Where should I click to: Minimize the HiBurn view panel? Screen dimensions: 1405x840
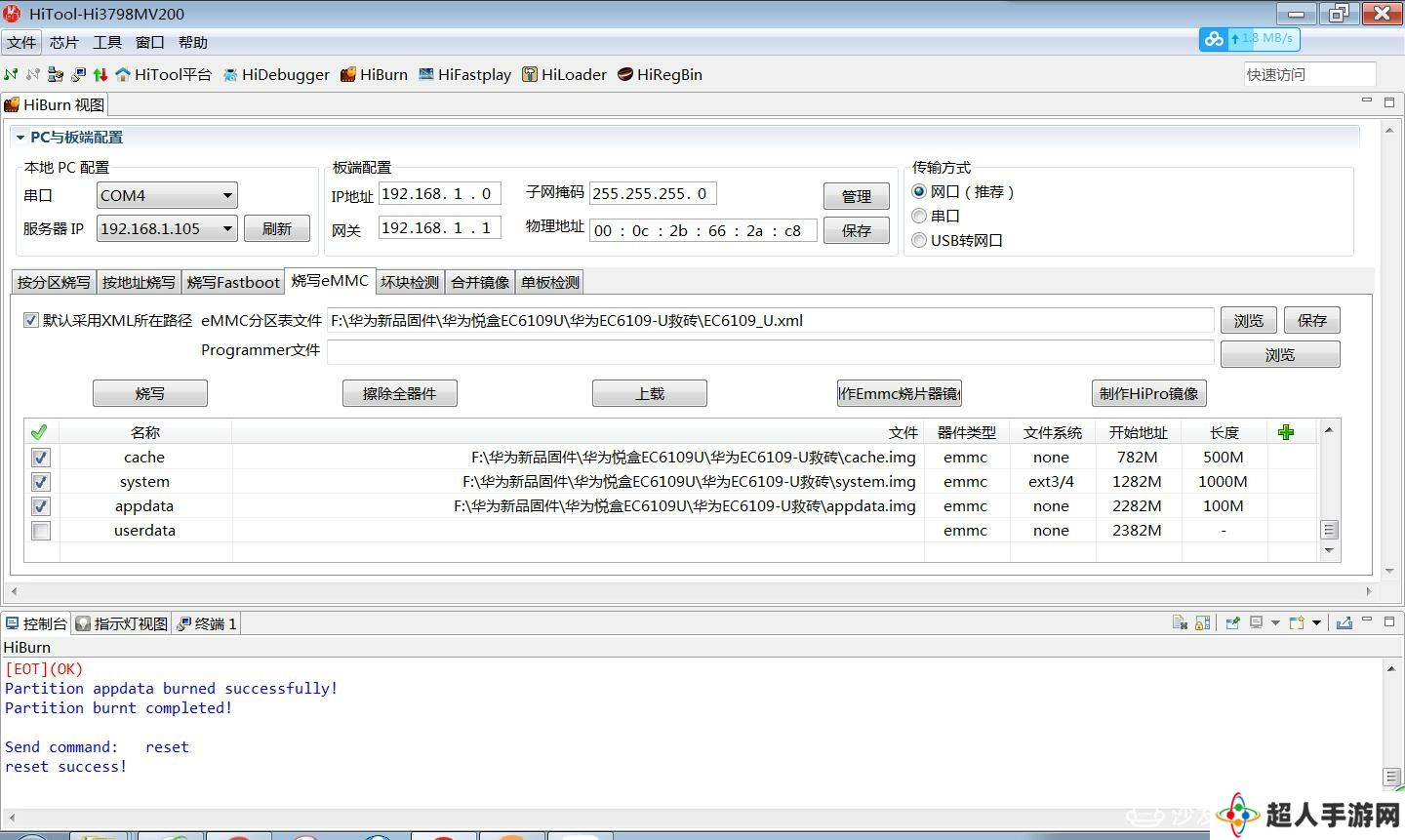(x=1367, y=100)
